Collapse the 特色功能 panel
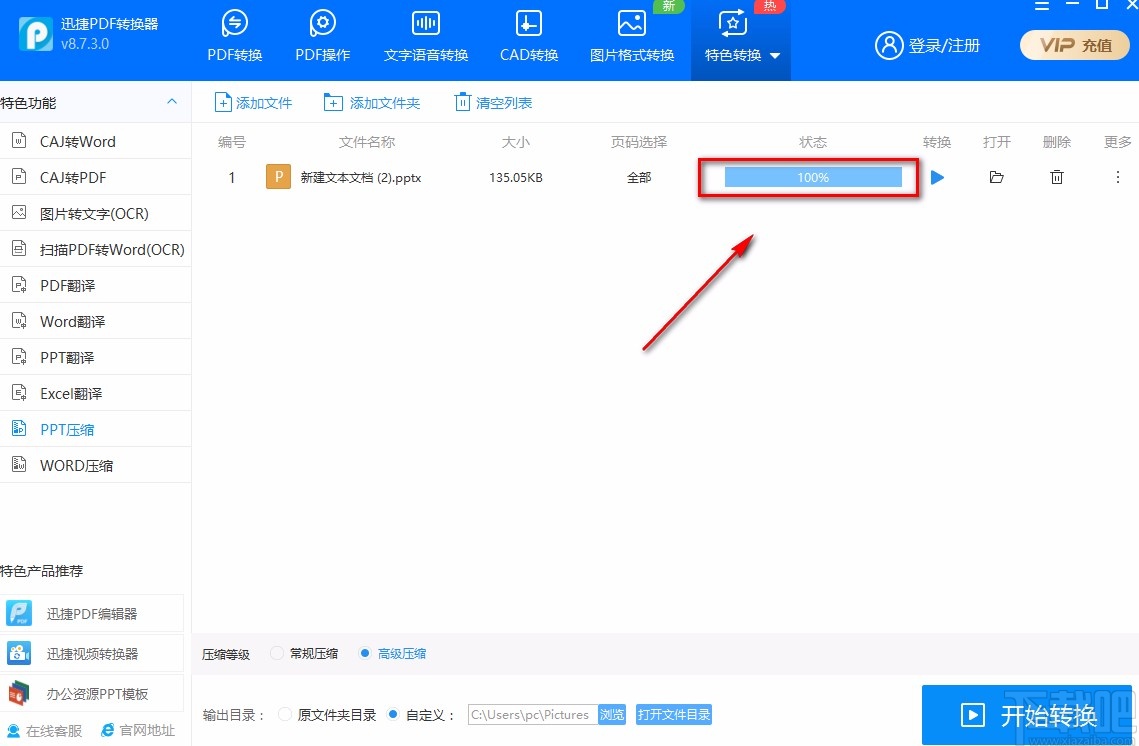The height and width of the screenshot is (746, 1139). 171,102
